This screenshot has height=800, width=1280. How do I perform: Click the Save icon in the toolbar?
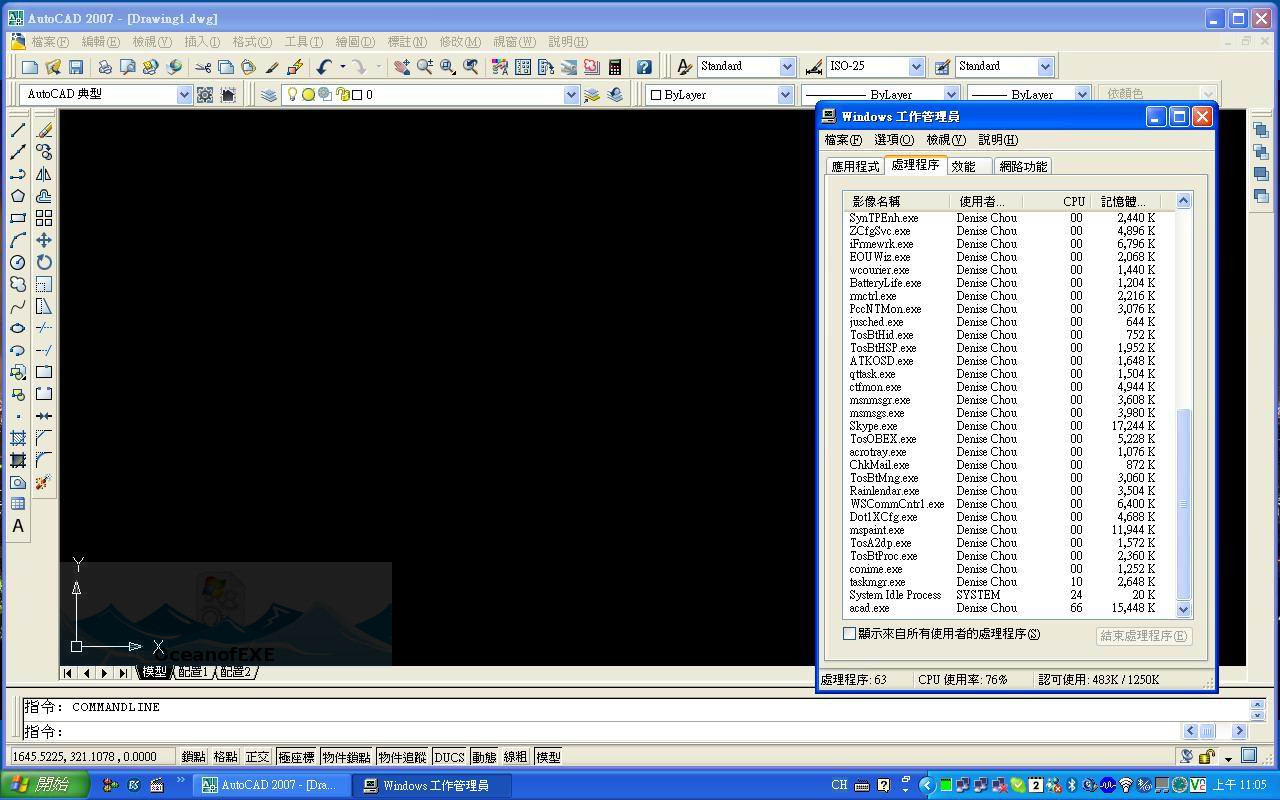coord(76,67)
